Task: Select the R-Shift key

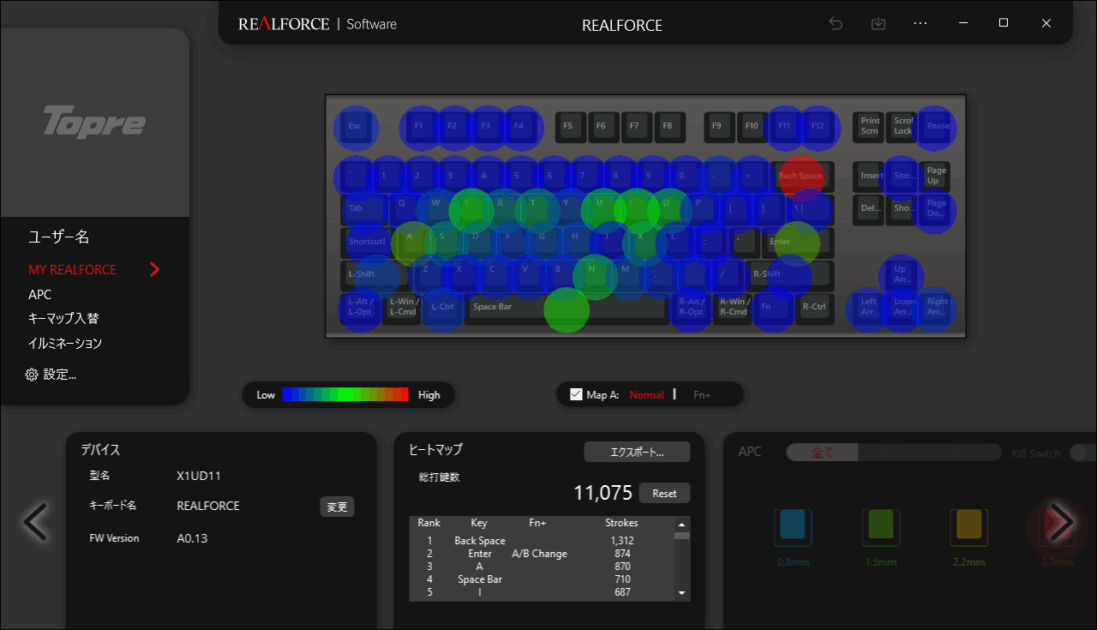Action: coord(791,274)
